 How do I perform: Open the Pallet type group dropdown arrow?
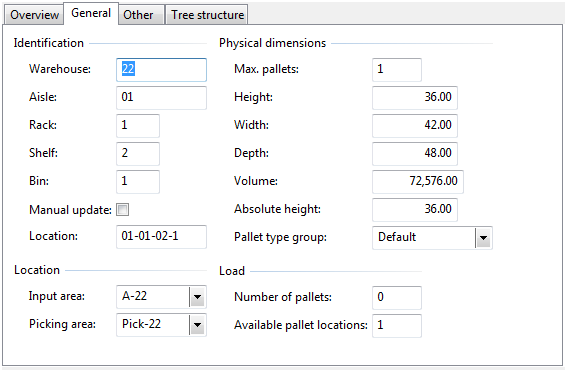(483, 238)
